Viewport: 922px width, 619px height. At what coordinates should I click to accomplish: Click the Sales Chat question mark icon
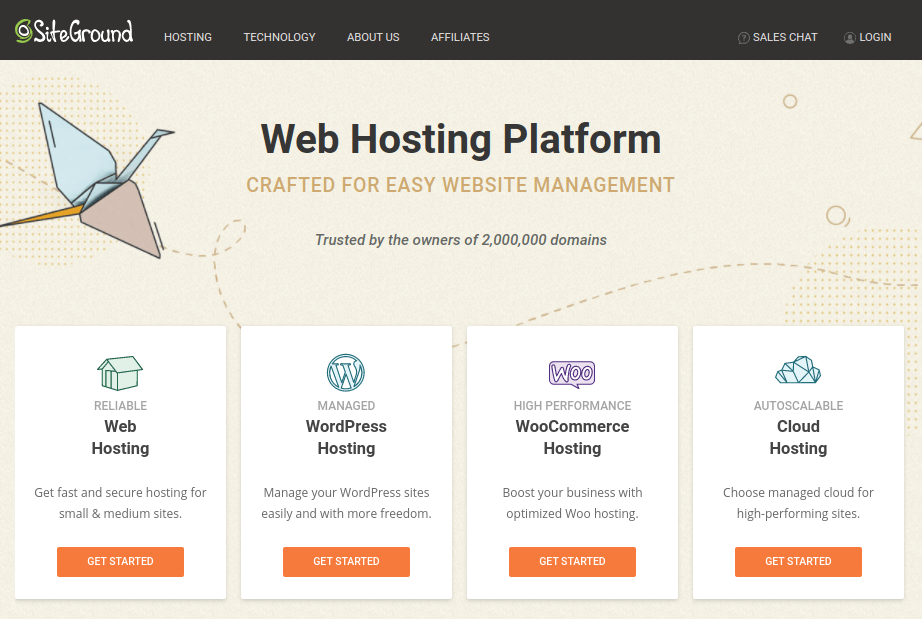(x=743, y=38)
